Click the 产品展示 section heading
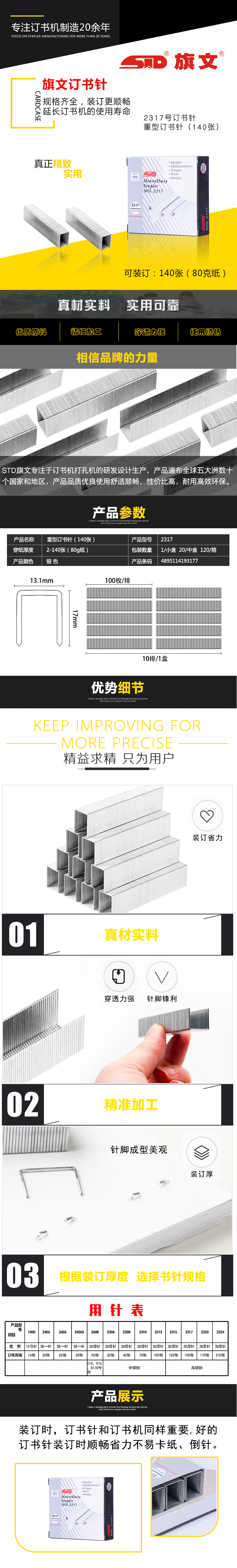 coord(118,1396)
